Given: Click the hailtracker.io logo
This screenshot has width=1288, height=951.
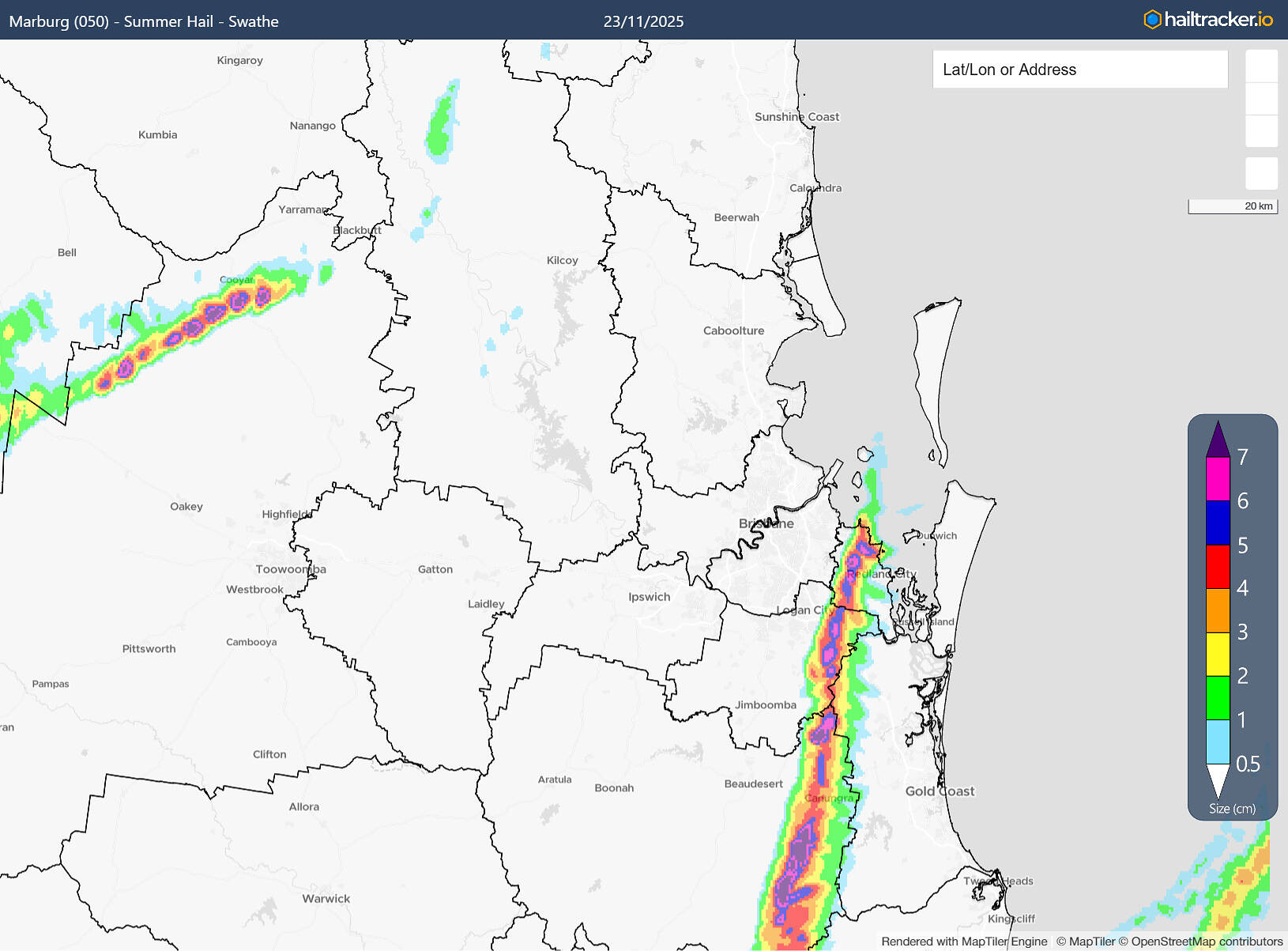Looking at the screenshot, I should pyautogui.click(x=1207, y=20).
